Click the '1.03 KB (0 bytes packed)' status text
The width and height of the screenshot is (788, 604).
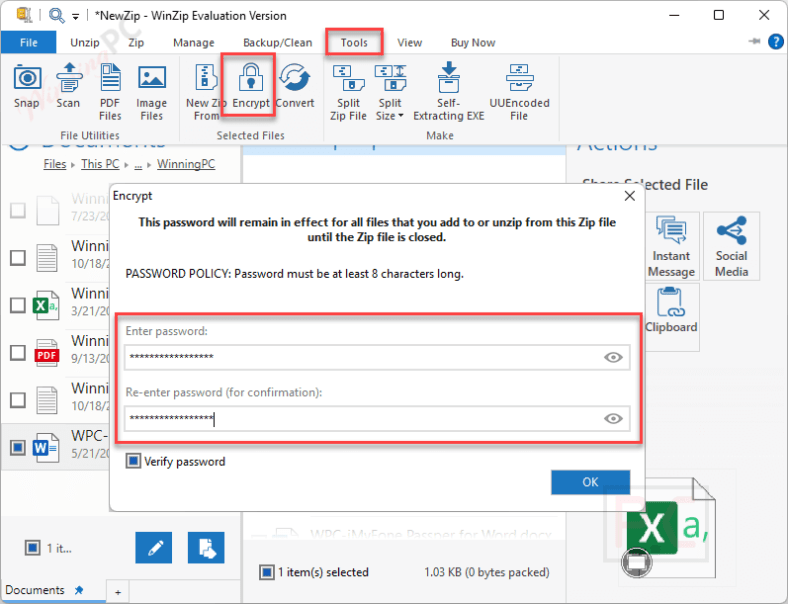[x=486, y=572]
